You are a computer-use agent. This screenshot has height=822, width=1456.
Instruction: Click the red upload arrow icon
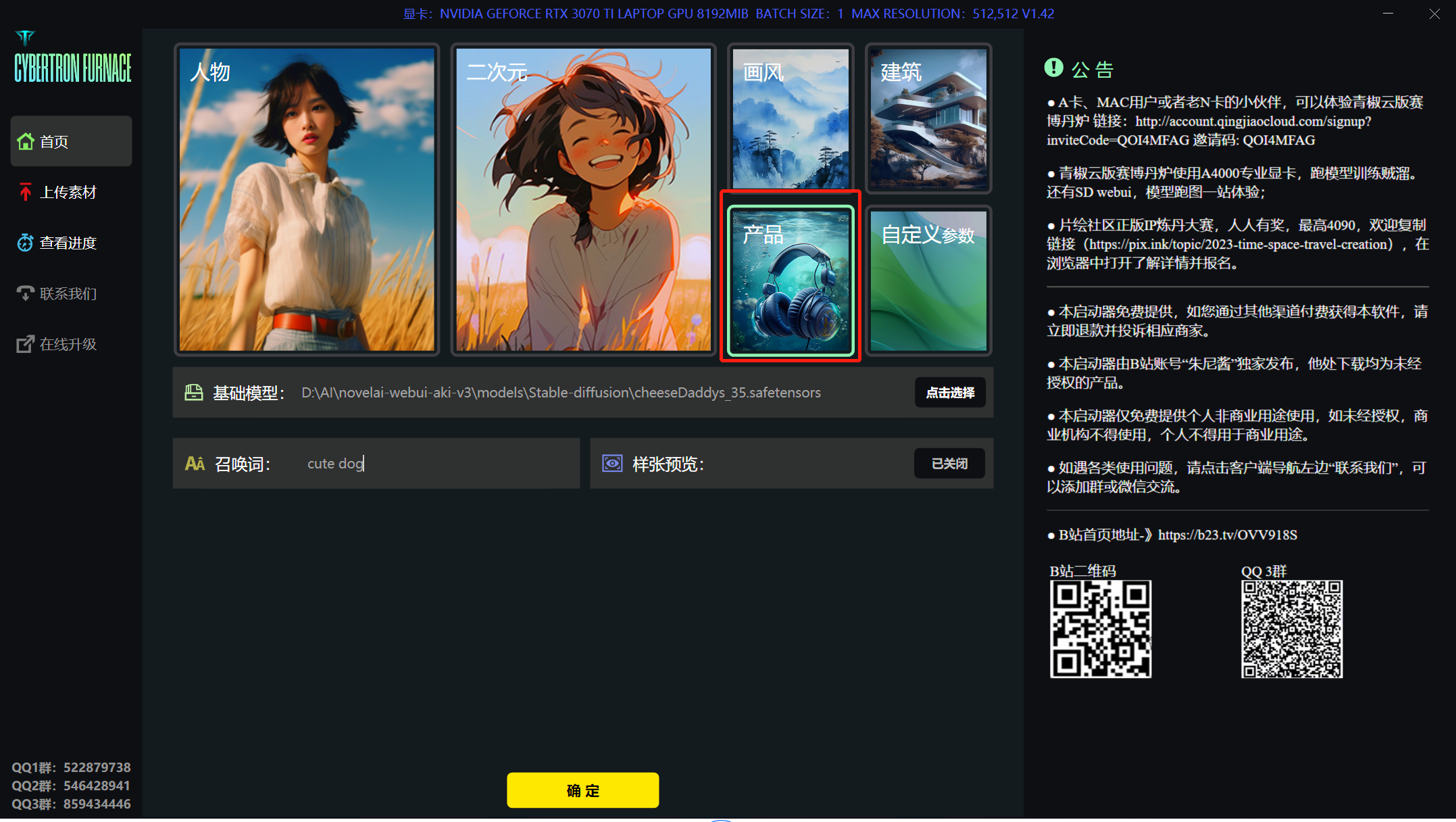tap(26, 193)
